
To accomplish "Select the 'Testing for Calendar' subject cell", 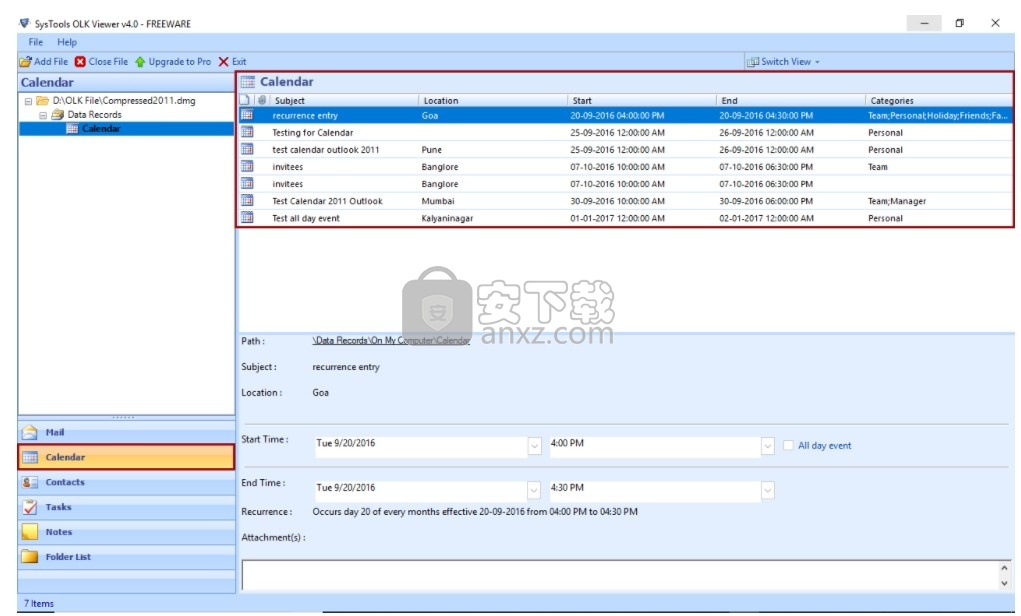I will pos(313,133).
